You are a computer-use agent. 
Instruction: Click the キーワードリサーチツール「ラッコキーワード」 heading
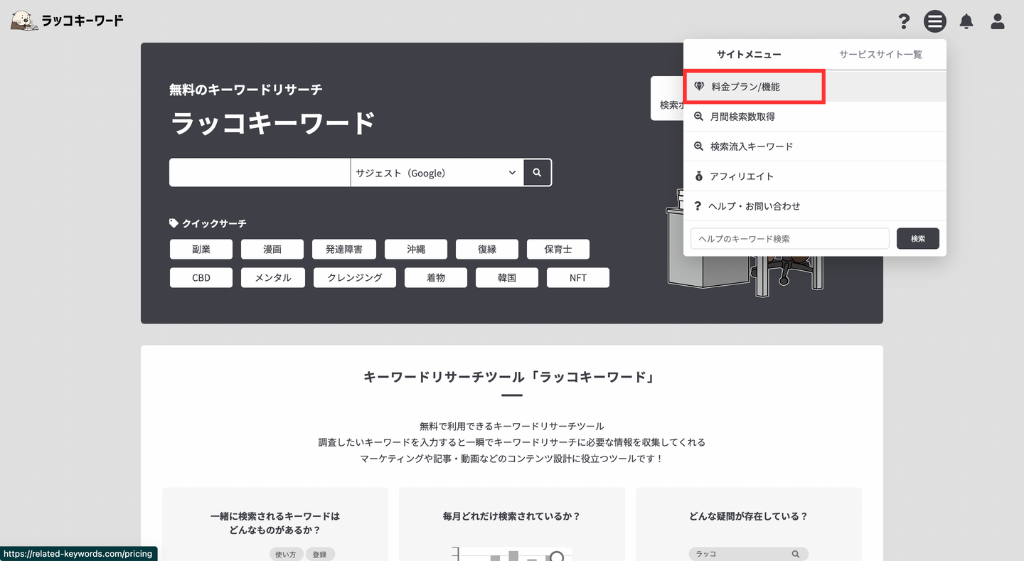(511, 377)
